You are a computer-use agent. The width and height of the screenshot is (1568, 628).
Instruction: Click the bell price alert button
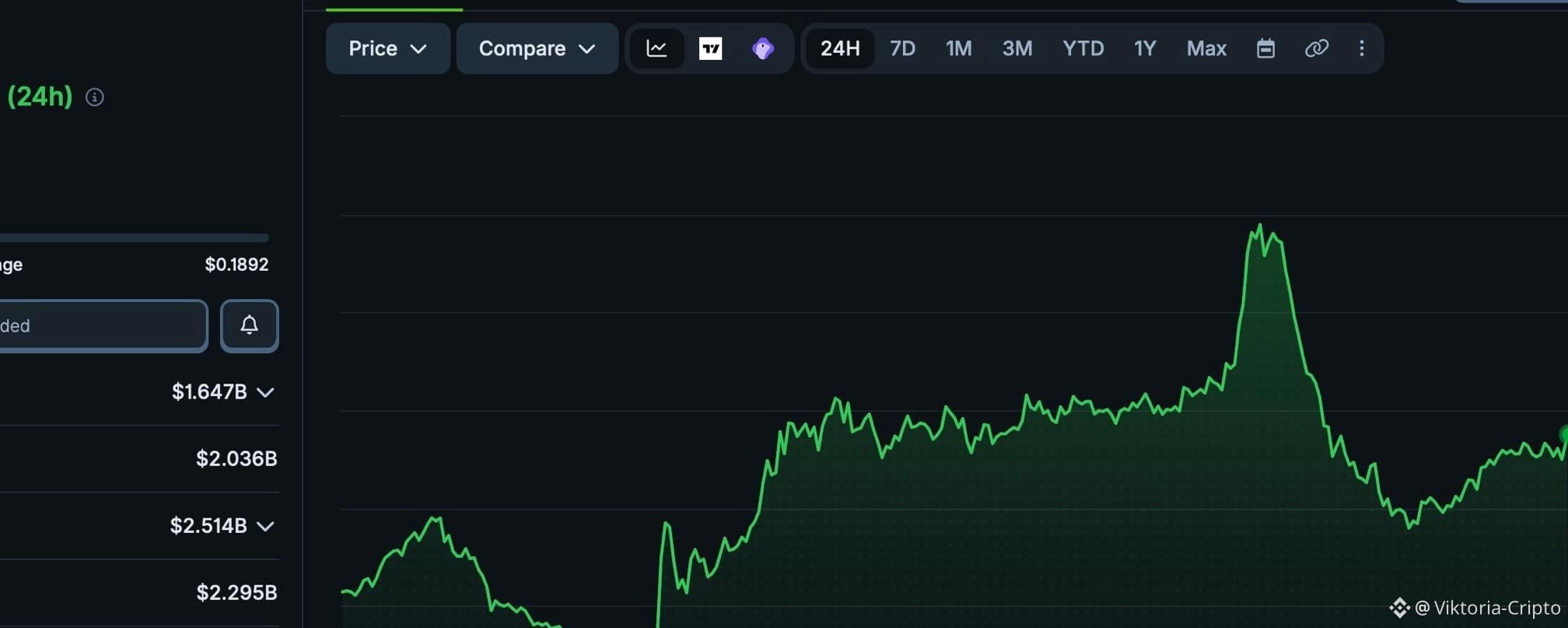tap(249, 325)
